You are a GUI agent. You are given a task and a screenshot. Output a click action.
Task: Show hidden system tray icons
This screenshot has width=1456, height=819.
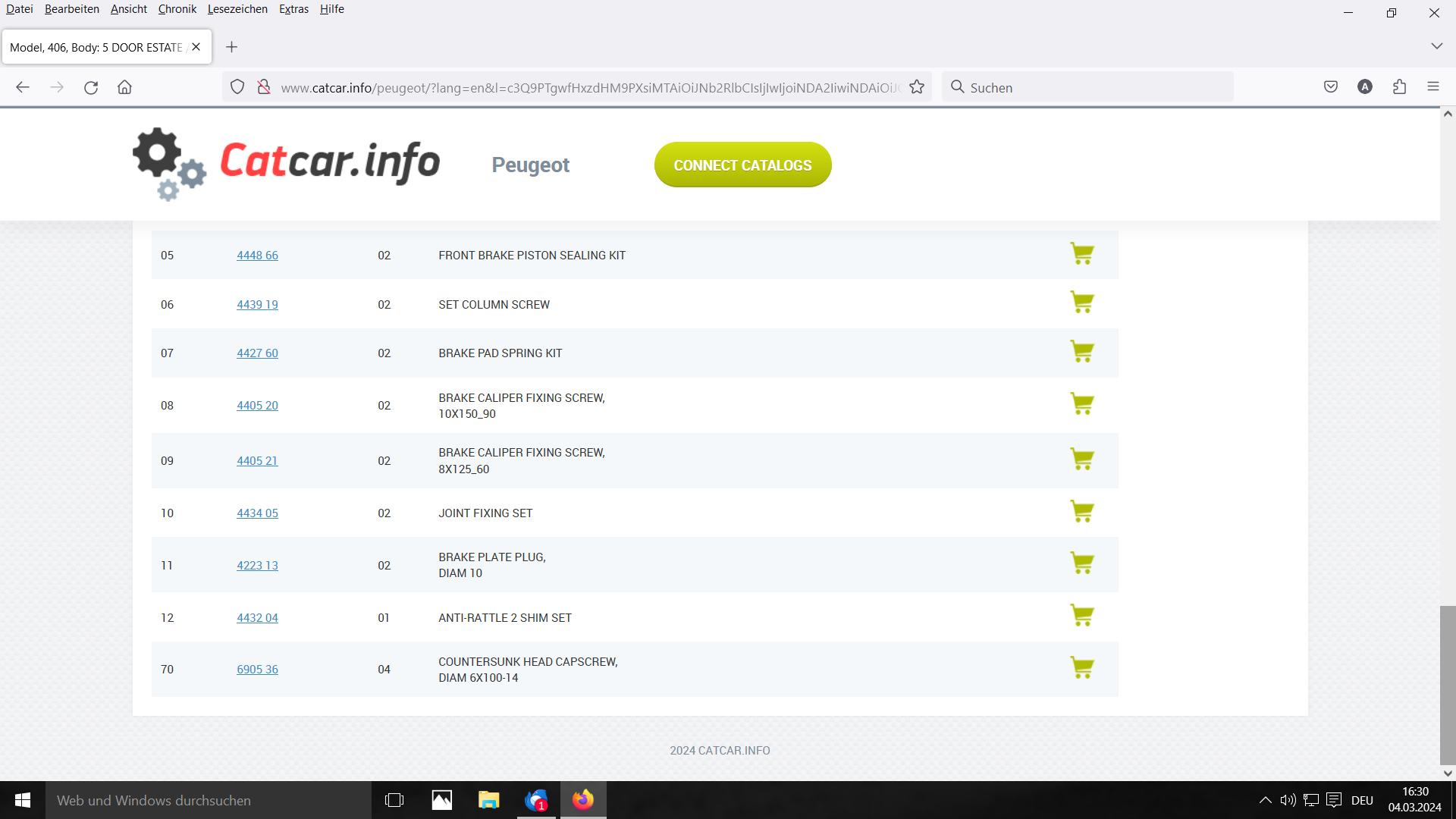click(1265, 800)
